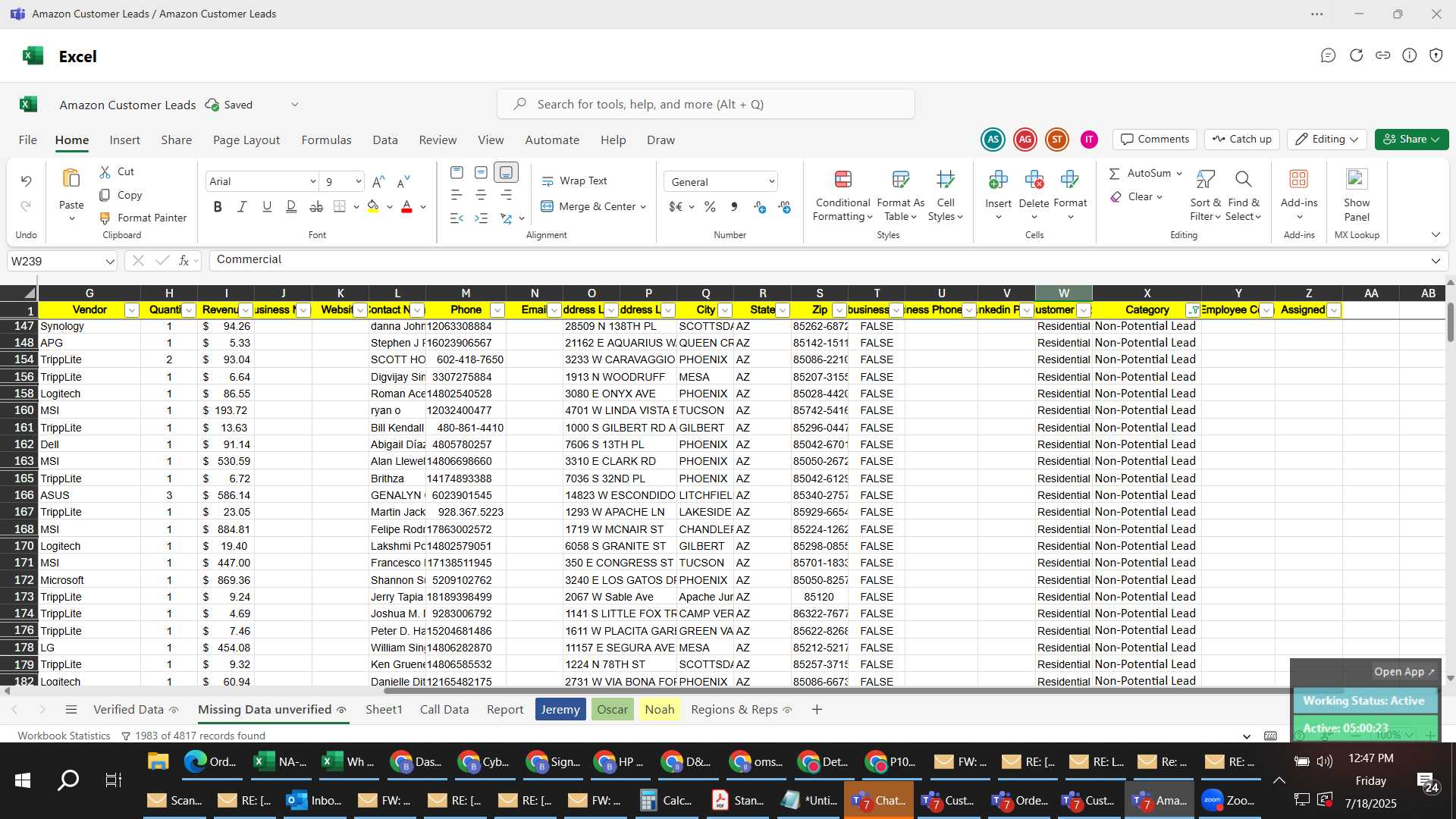Screen dimensions: 1456x819
Task: Increase font size
Action: coord(378,181)
